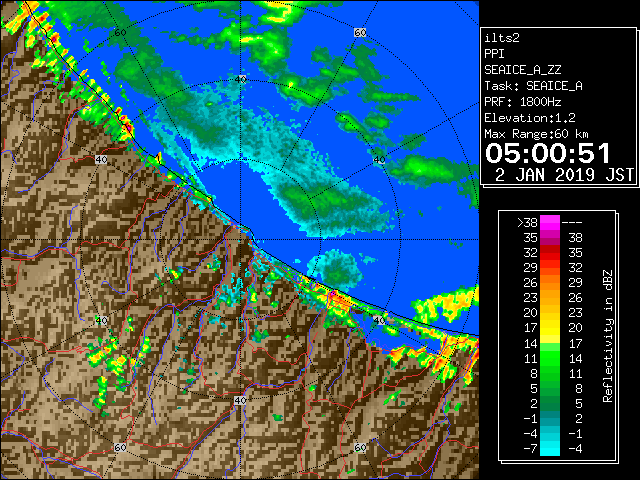Screen dimensions: 640x480
Task: Click the "Max Range:60 km" text
Action: (536, 134)
